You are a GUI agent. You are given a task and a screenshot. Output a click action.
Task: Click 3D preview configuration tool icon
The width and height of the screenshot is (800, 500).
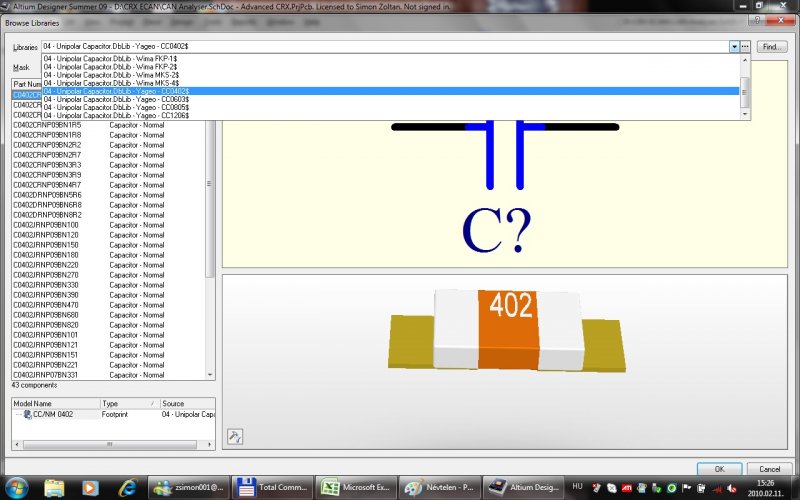[235, 437]
